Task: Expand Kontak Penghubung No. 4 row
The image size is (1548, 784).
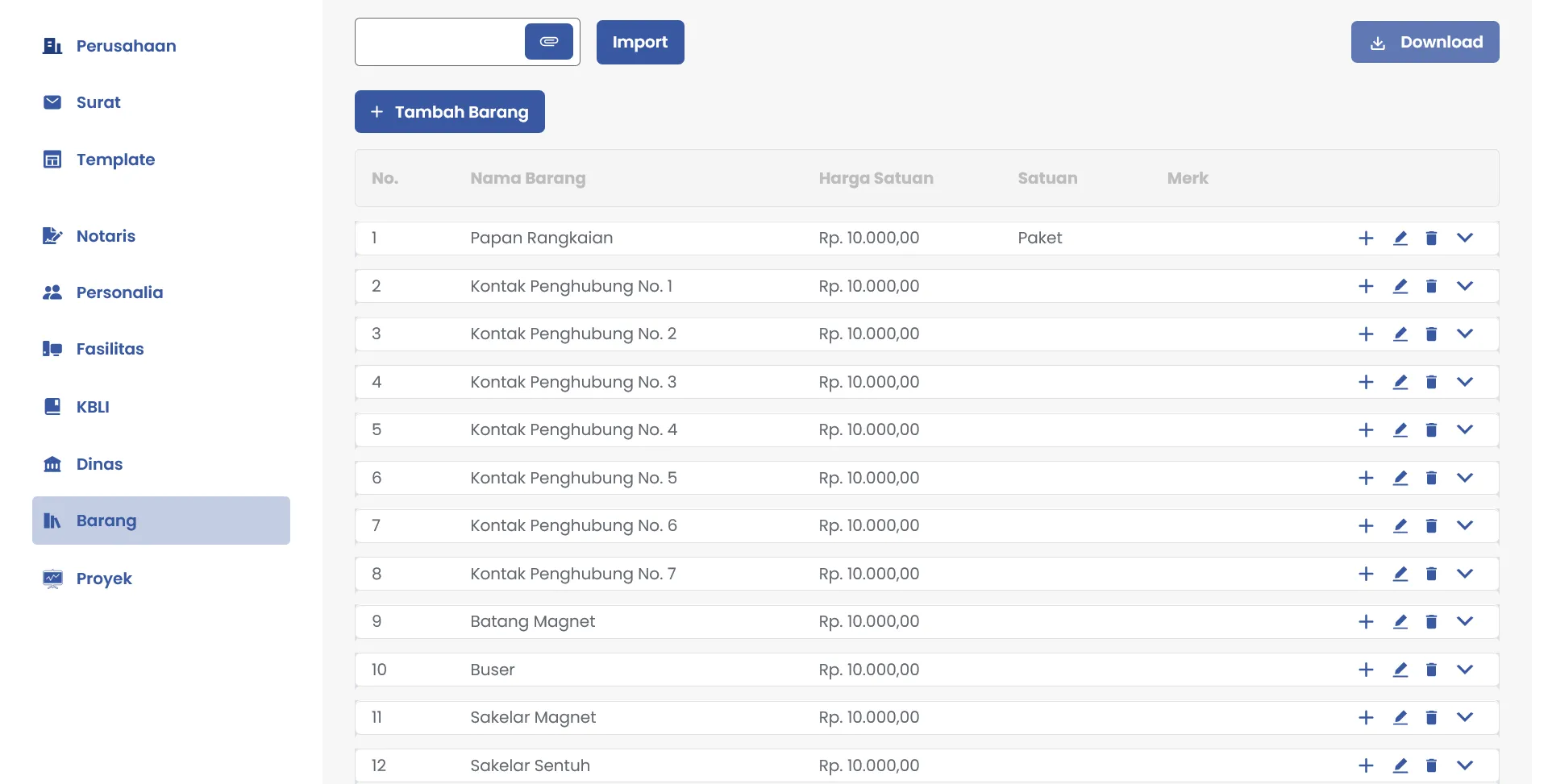Action: [x=1465, y=429]
